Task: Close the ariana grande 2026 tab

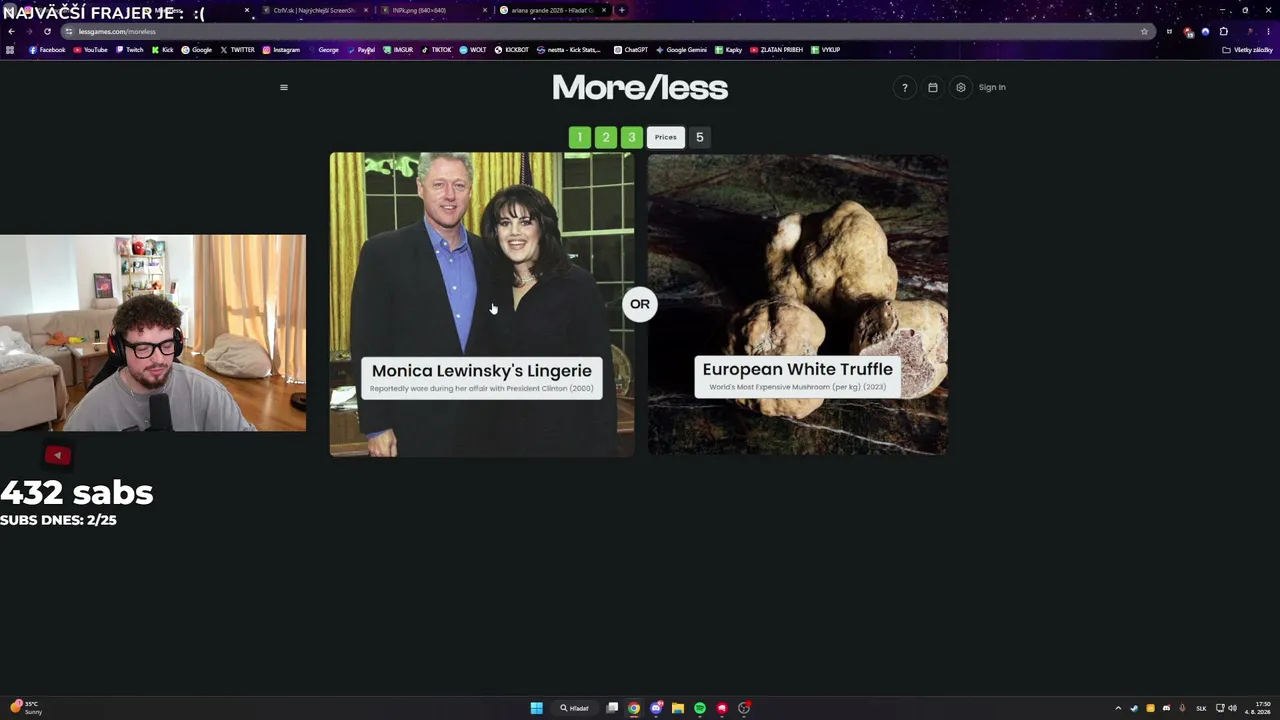Action: tap(604, 10)
